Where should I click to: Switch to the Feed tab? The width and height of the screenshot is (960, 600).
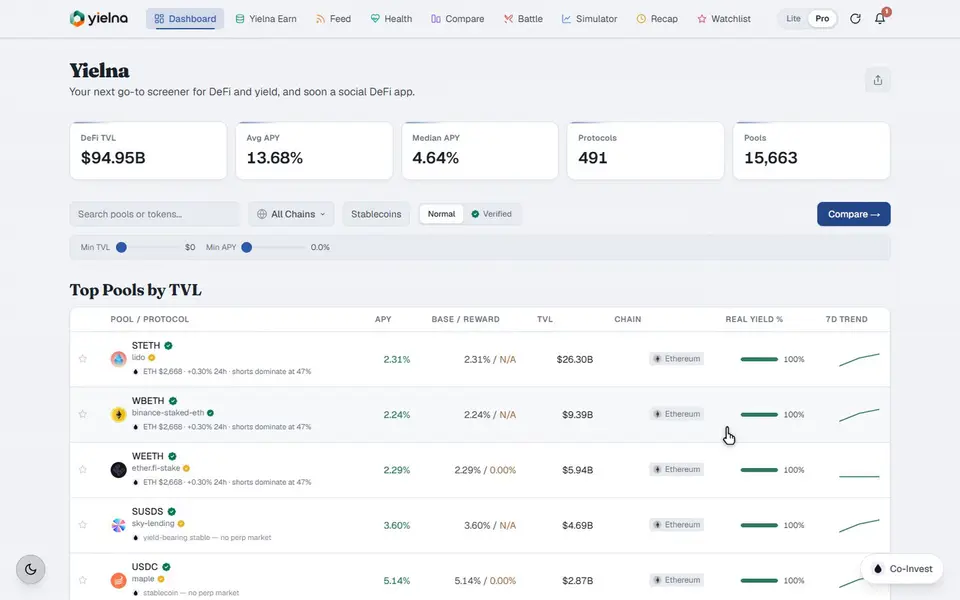pyautogui.click(x=333, y=19)
